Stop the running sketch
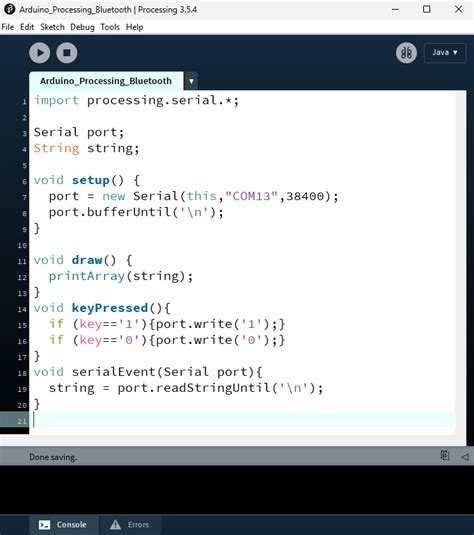 tap(67, 53)
